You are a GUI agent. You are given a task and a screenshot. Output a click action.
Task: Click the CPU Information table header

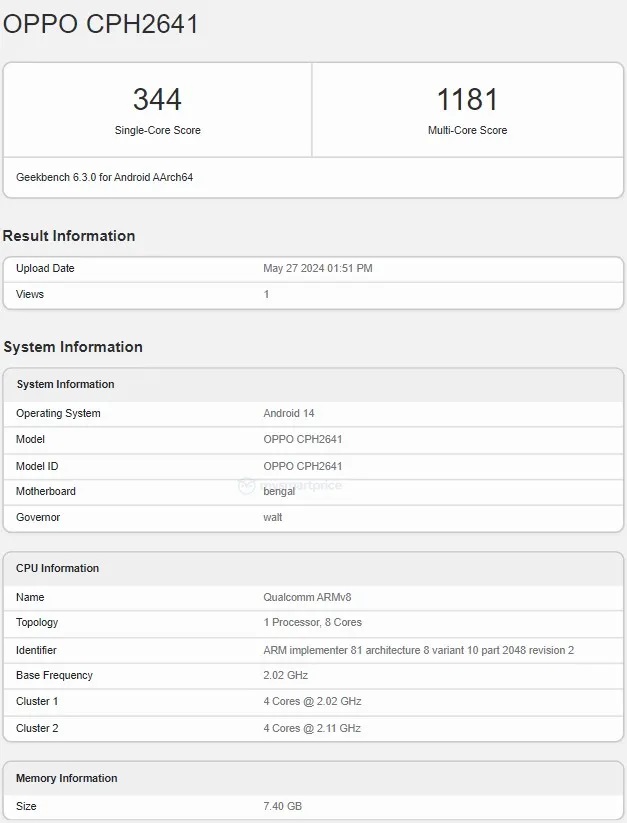point(57,568)
